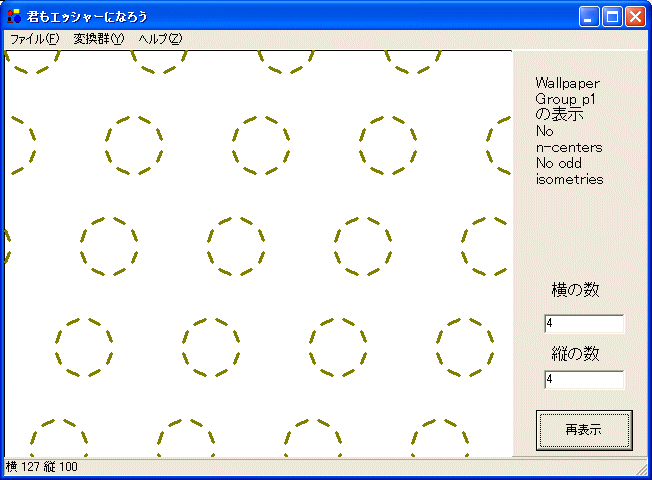Maximize the 君もエッシャーになろう window
This screenshot has height=480, width=652.
click(x=612, y=17)
